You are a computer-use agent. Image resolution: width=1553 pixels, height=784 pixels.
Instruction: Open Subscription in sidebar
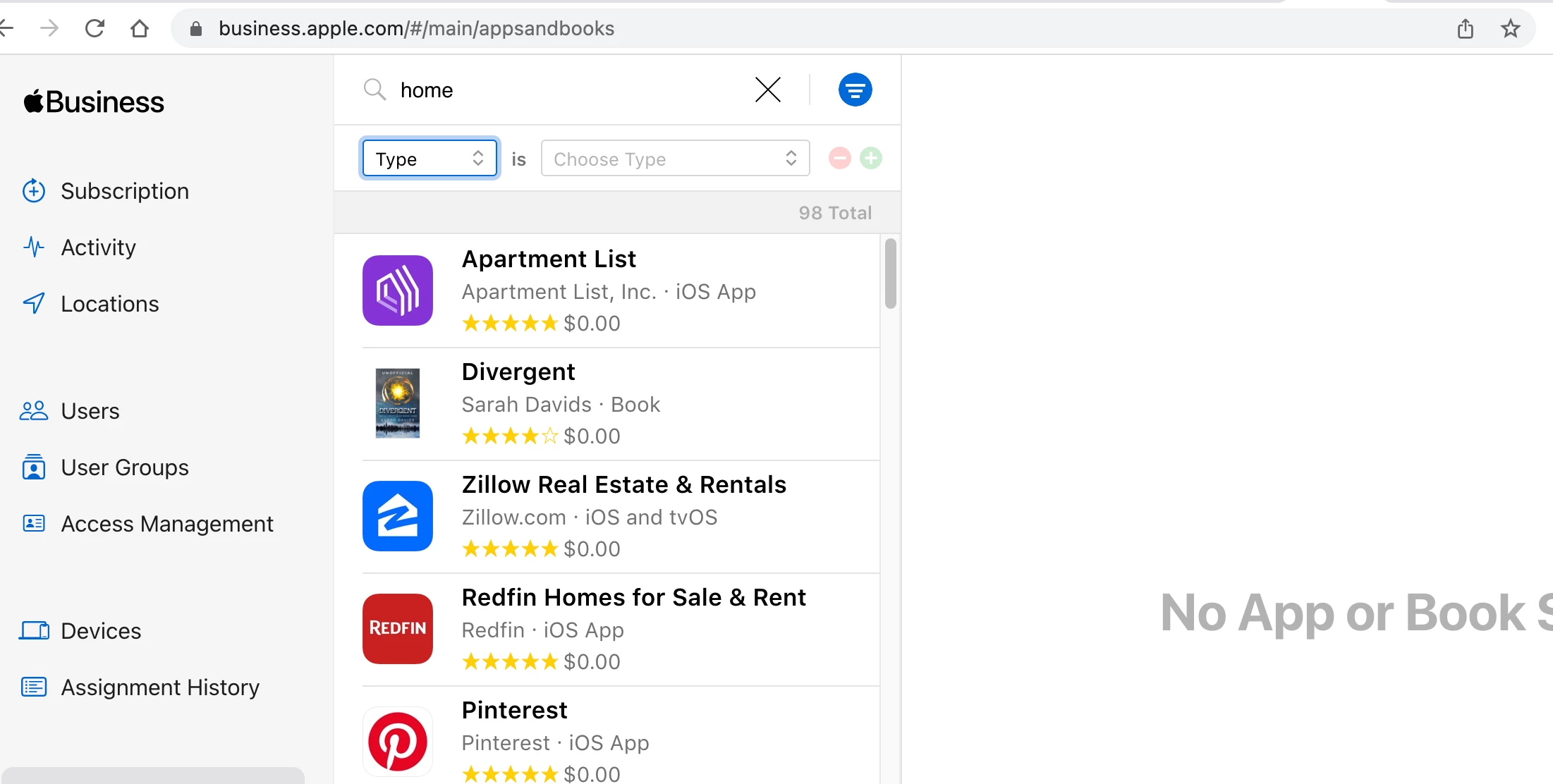(x=125, y=191)
